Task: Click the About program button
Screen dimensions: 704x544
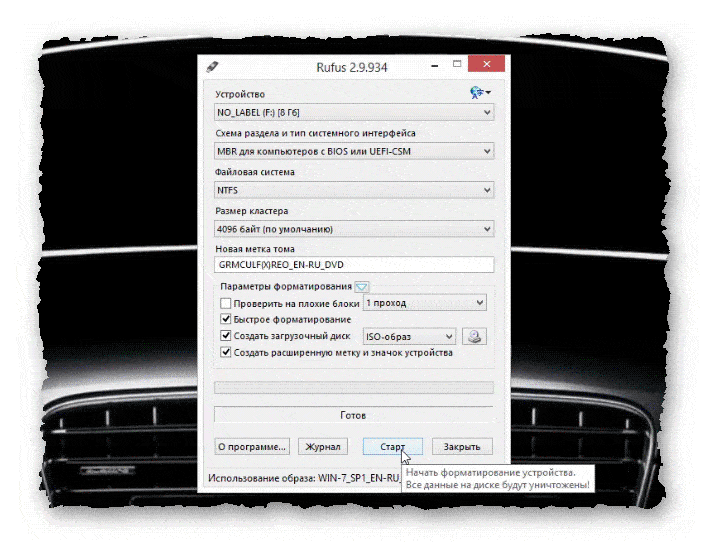Action: [252, 447]
